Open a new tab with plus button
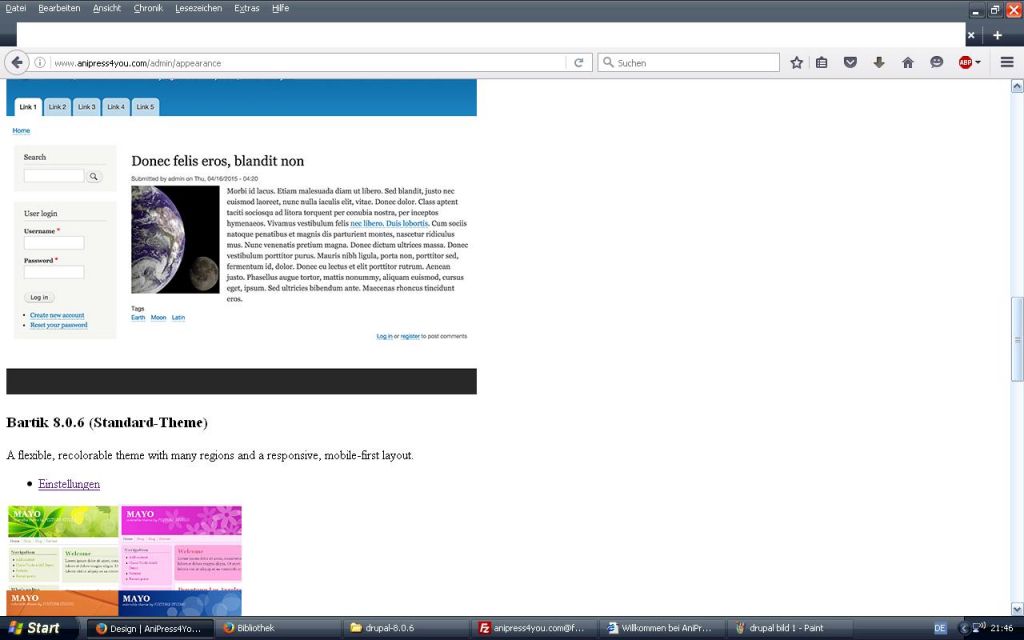 click(997, 35)
